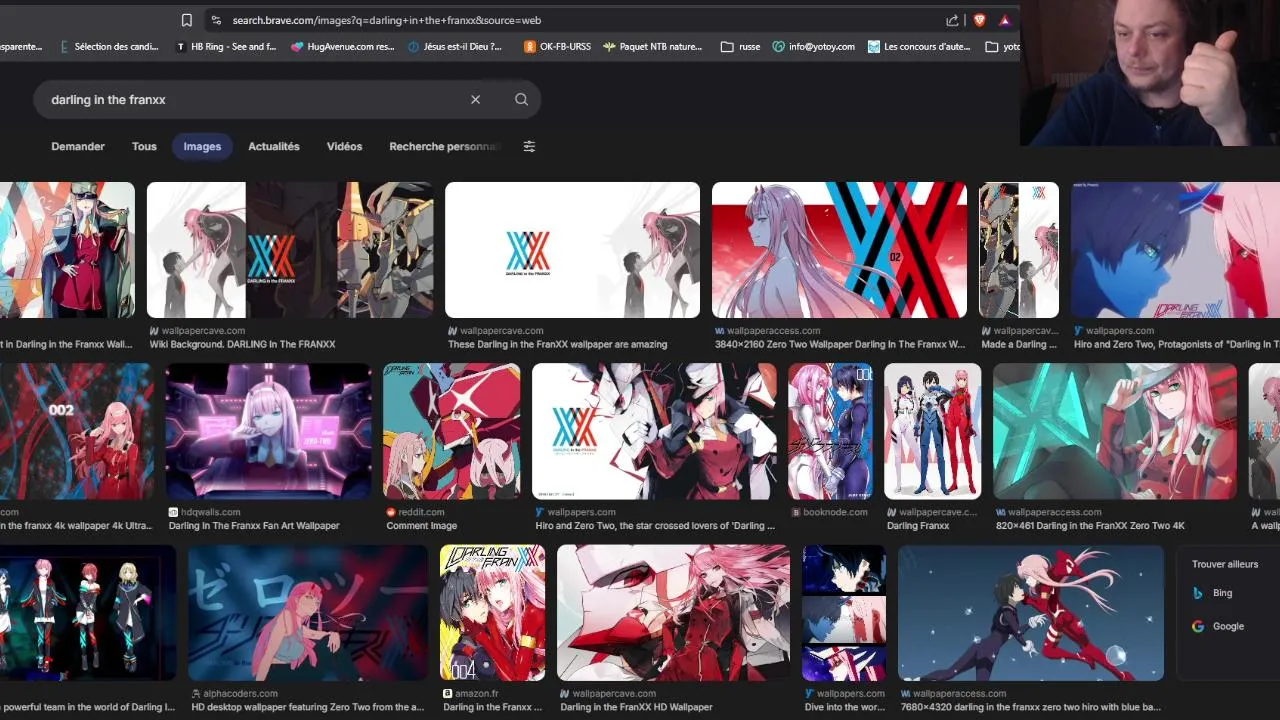Click the powerful team four characters thumbnail
Viewport: 1280px width, 720px height.
pyautogui.click(x=88, y=613)
